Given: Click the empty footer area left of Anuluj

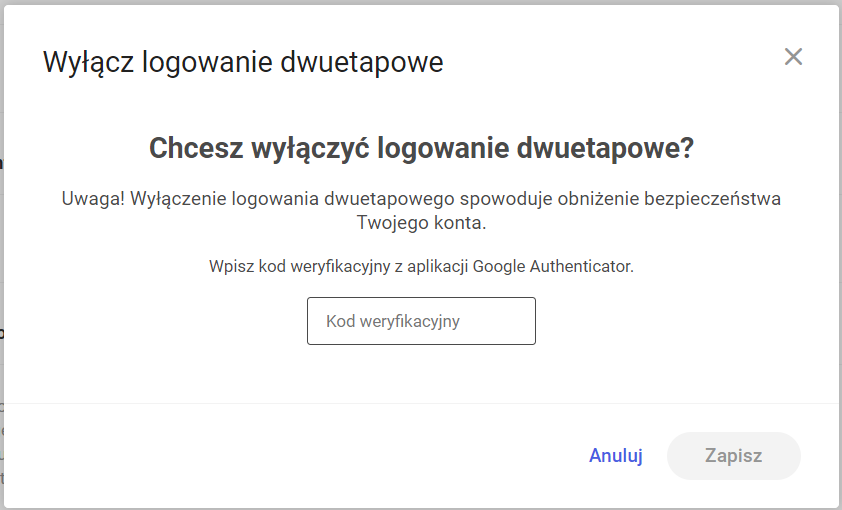Looking at the screenshot, I should [295, 455].
